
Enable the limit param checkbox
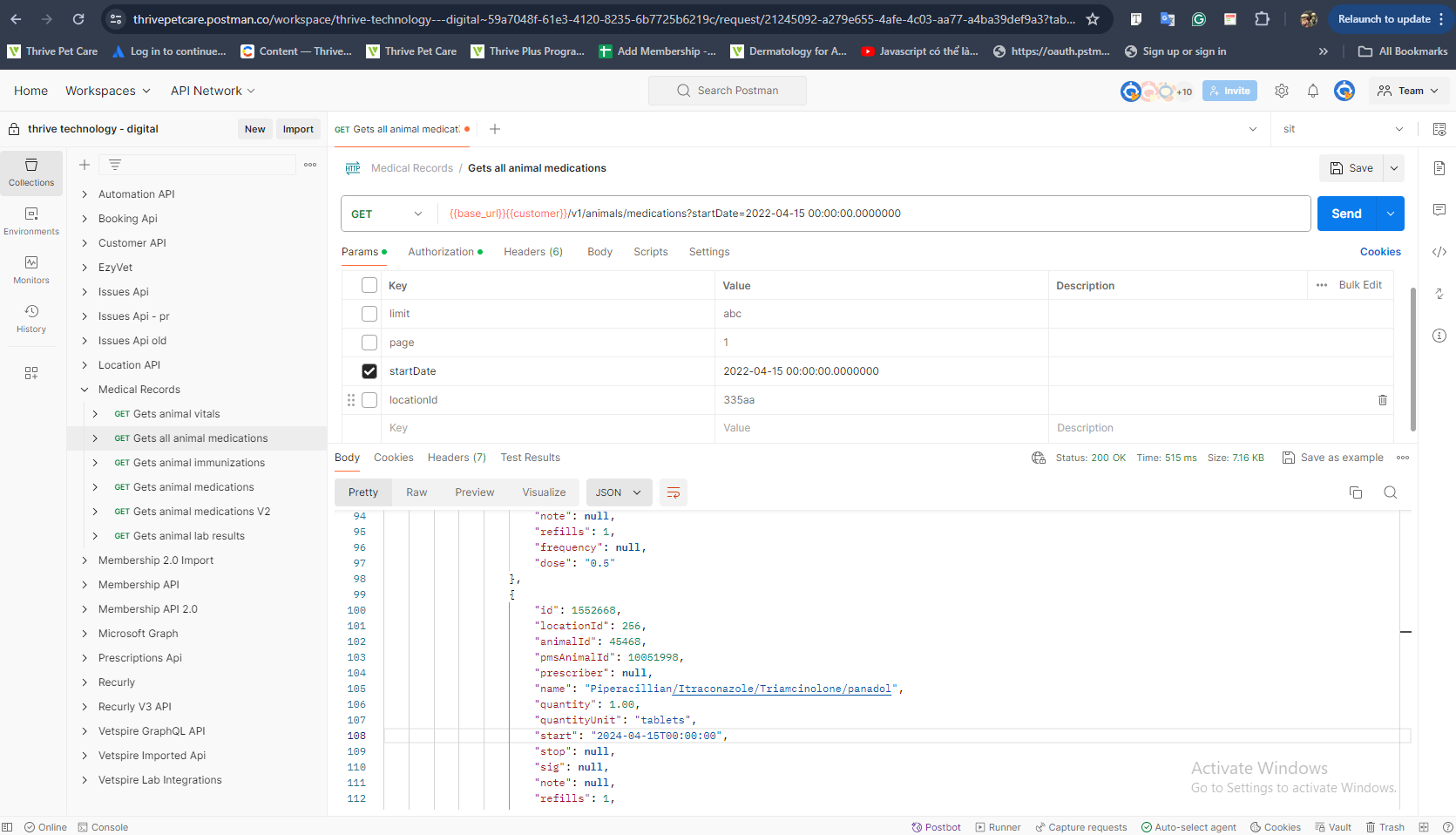369,314
